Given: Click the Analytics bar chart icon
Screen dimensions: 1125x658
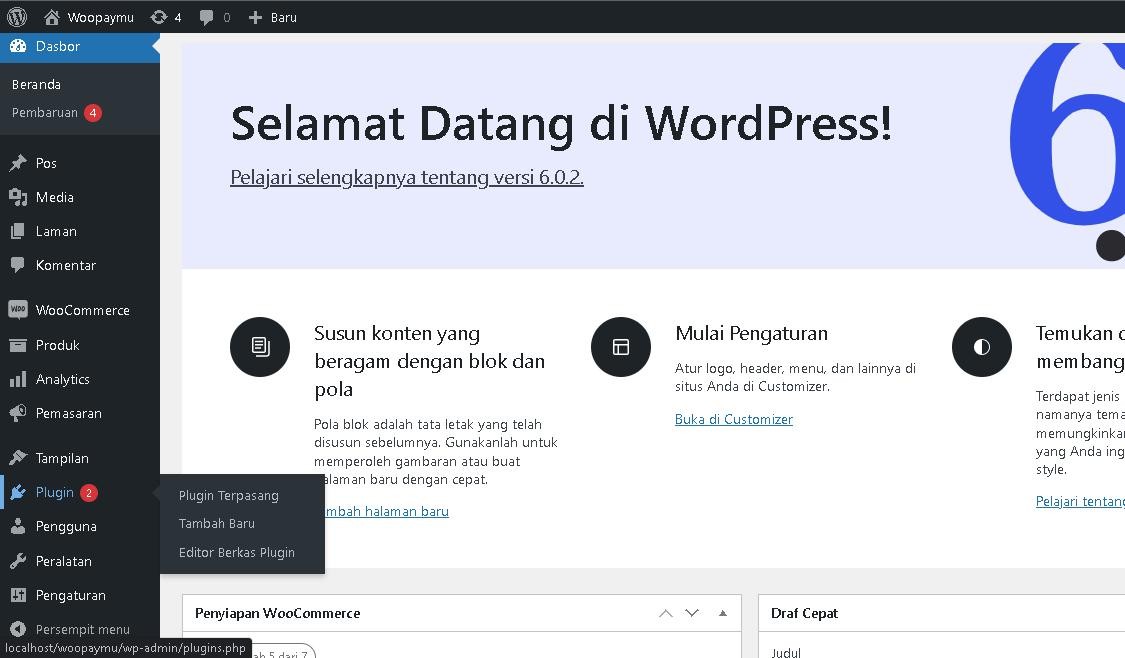Looking at the screenshot, I should click(18, 379).
